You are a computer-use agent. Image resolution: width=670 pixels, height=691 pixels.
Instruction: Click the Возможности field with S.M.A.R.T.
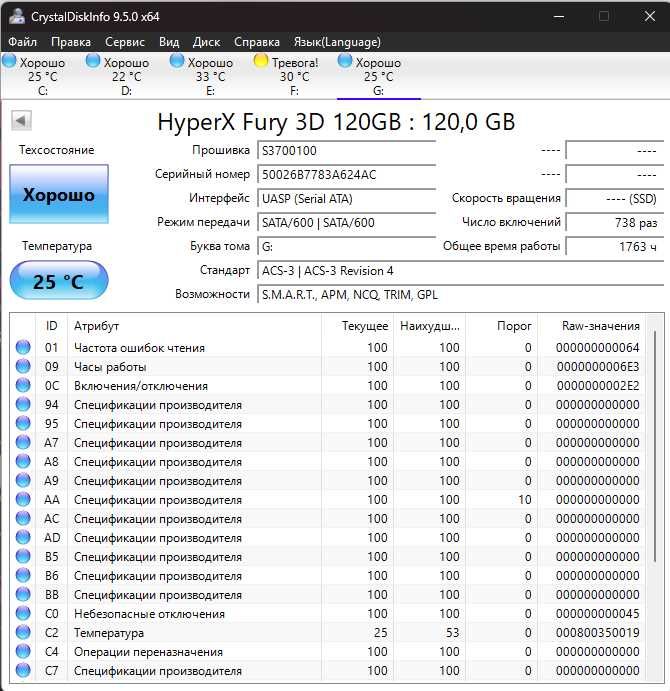(x=460, y=294)
